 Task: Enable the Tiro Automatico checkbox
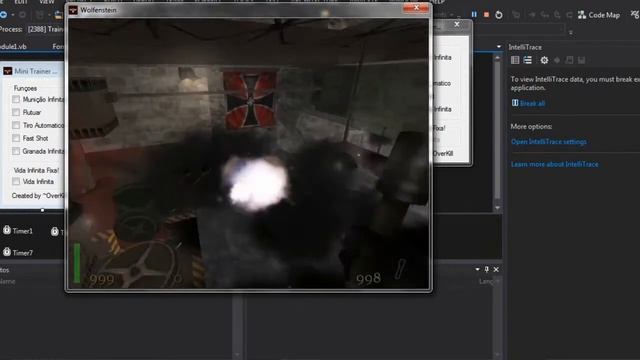(x=16, y=125)
